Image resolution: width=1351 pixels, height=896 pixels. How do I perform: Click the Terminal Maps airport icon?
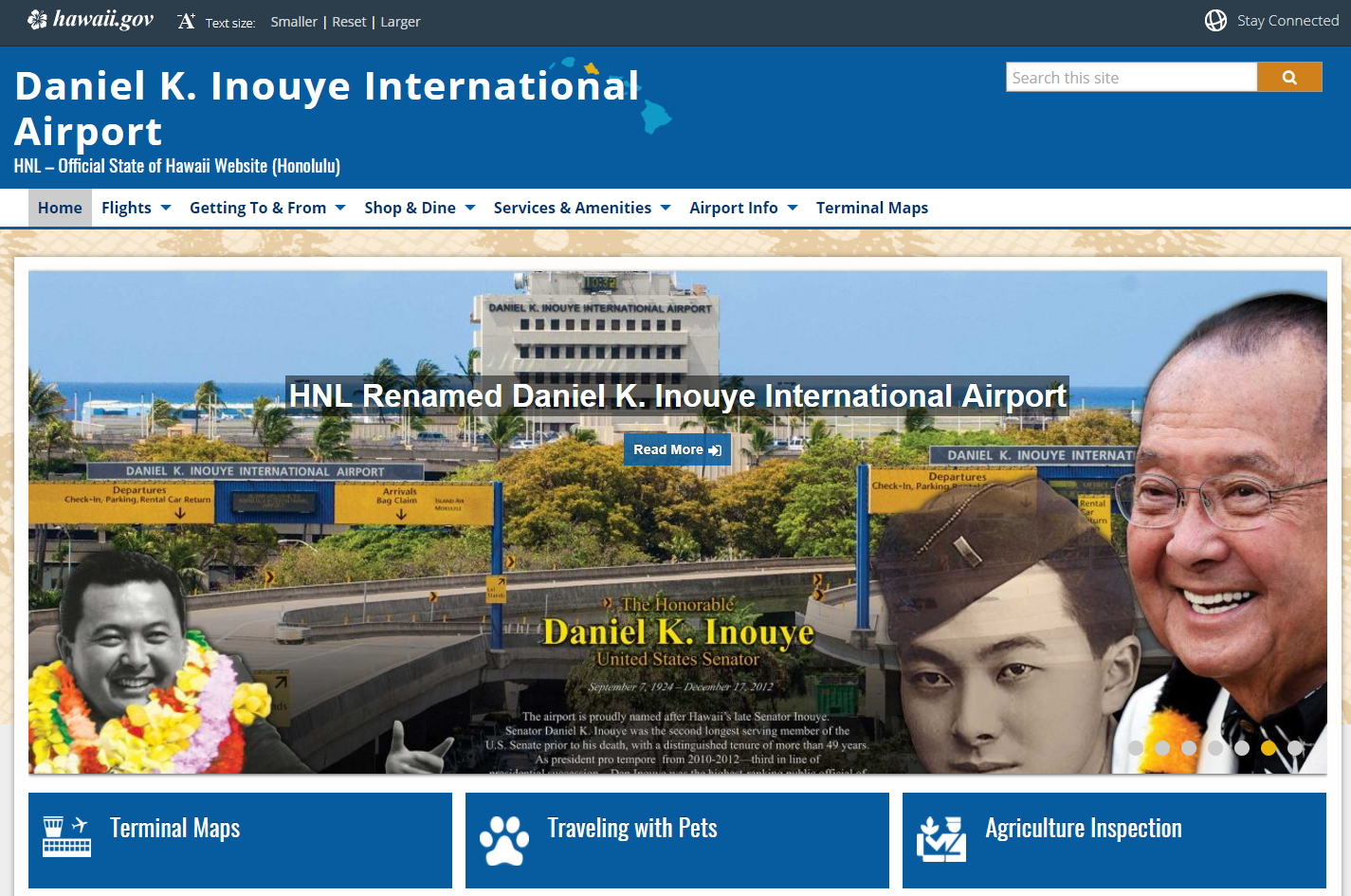pos(66,836)
